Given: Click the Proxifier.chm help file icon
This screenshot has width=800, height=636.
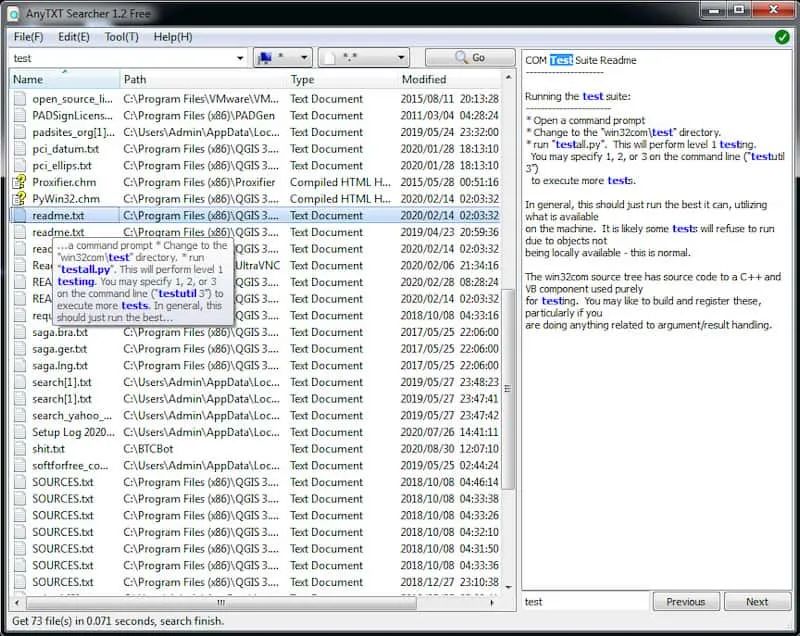Looking at the screenshot, I should [x=19, y=183].
